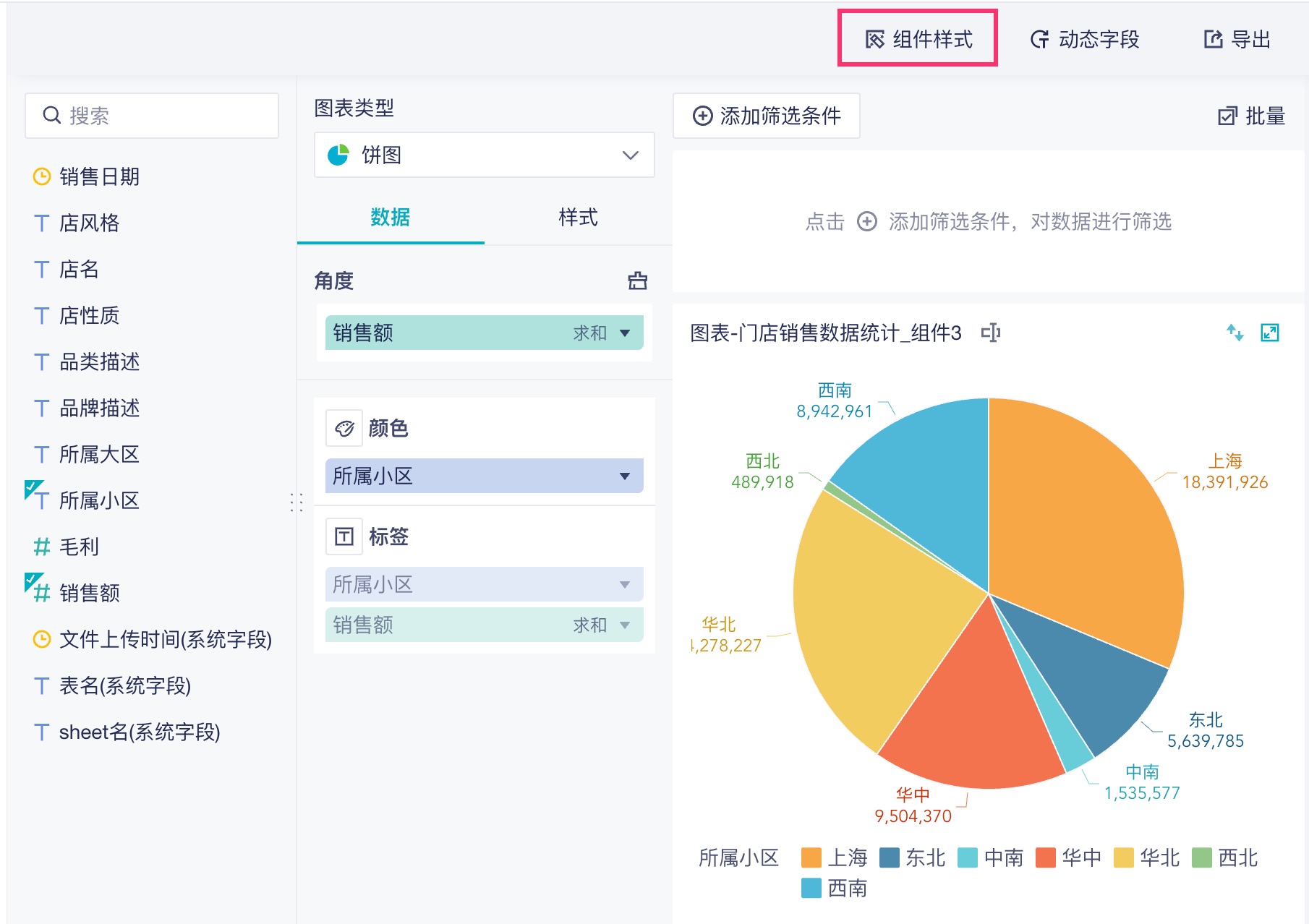Viewport: 1309px width, 924px height.
Task: Select the 表名(系统字段) field
Action: coord(112,685)
